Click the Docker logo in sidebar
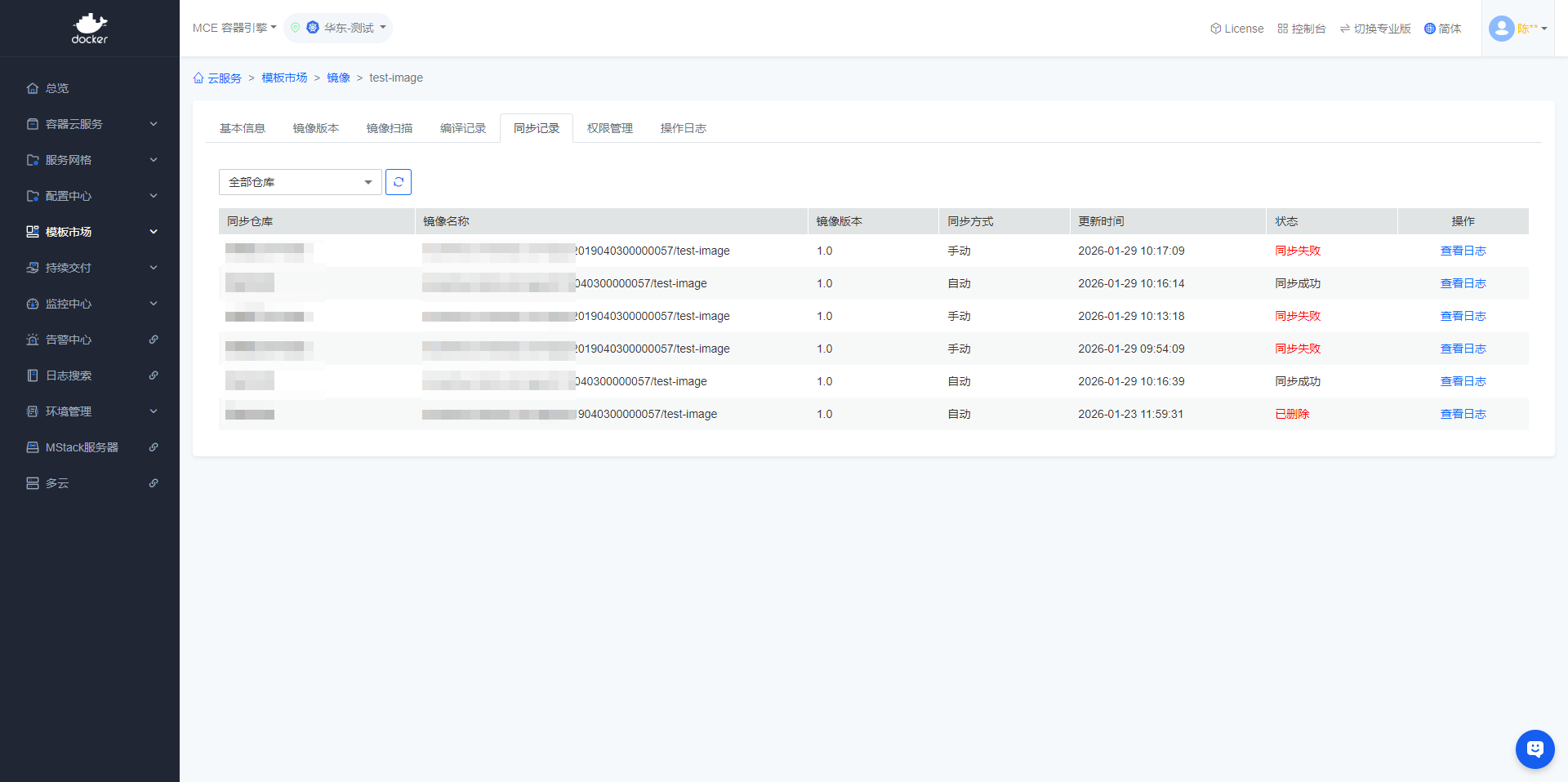 coord(90,29)
